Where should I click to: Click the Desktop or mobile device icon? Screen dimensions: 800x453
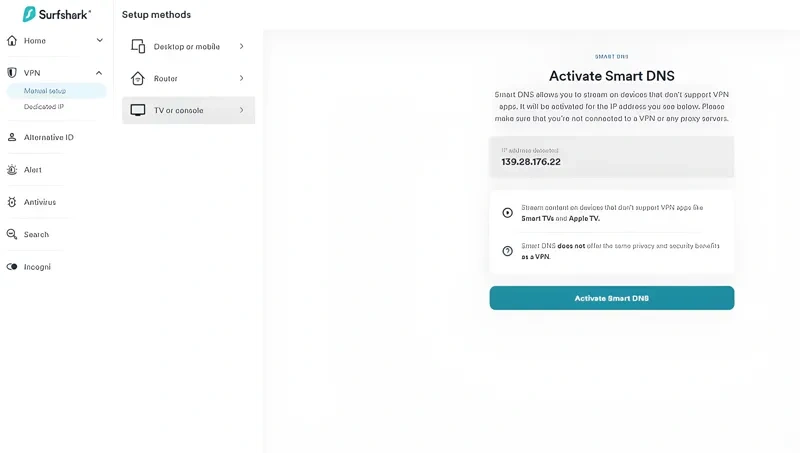pos(138,46)
